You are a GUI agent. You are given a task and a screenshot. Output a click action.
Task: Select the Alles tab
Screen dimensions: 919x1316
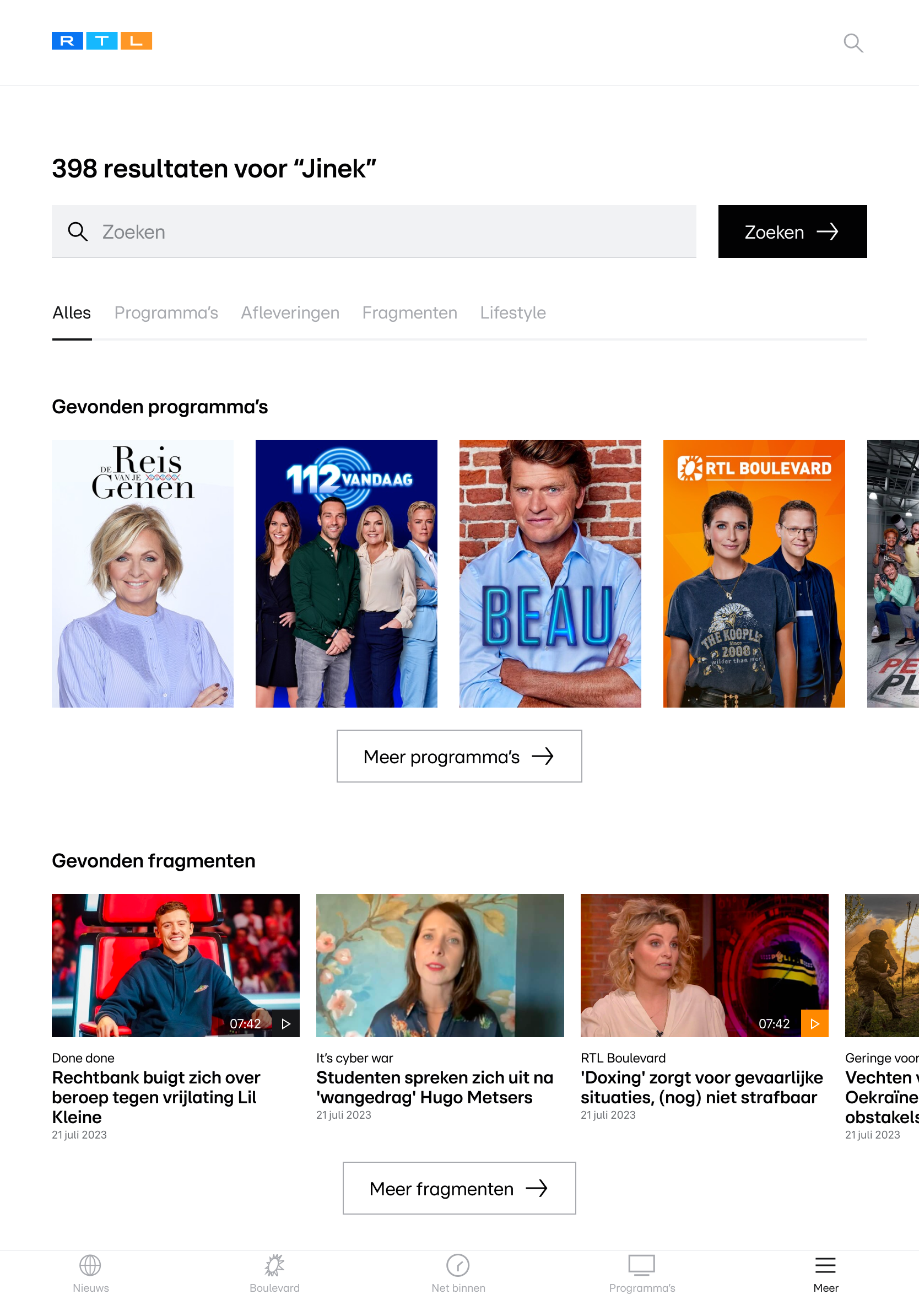72,313
